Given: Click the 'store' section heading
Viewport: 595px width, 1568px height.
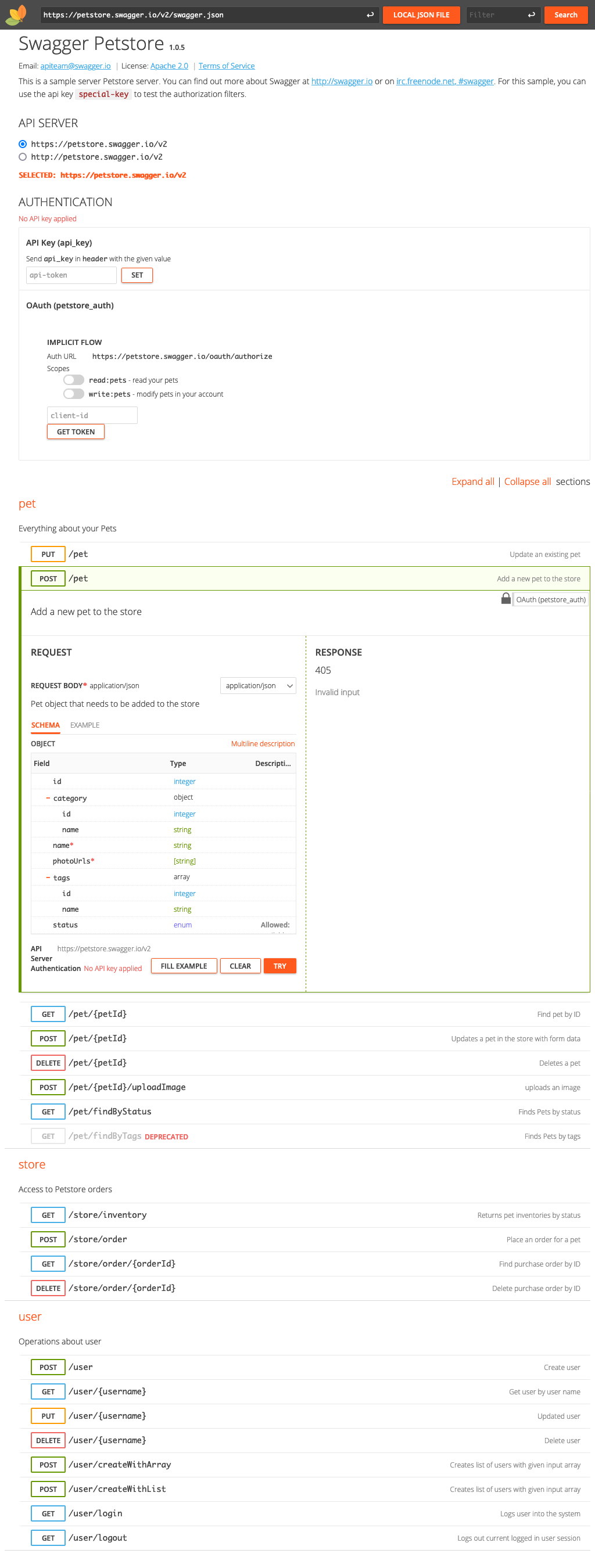Looking at the screenshot, I should coord(32,1164).
